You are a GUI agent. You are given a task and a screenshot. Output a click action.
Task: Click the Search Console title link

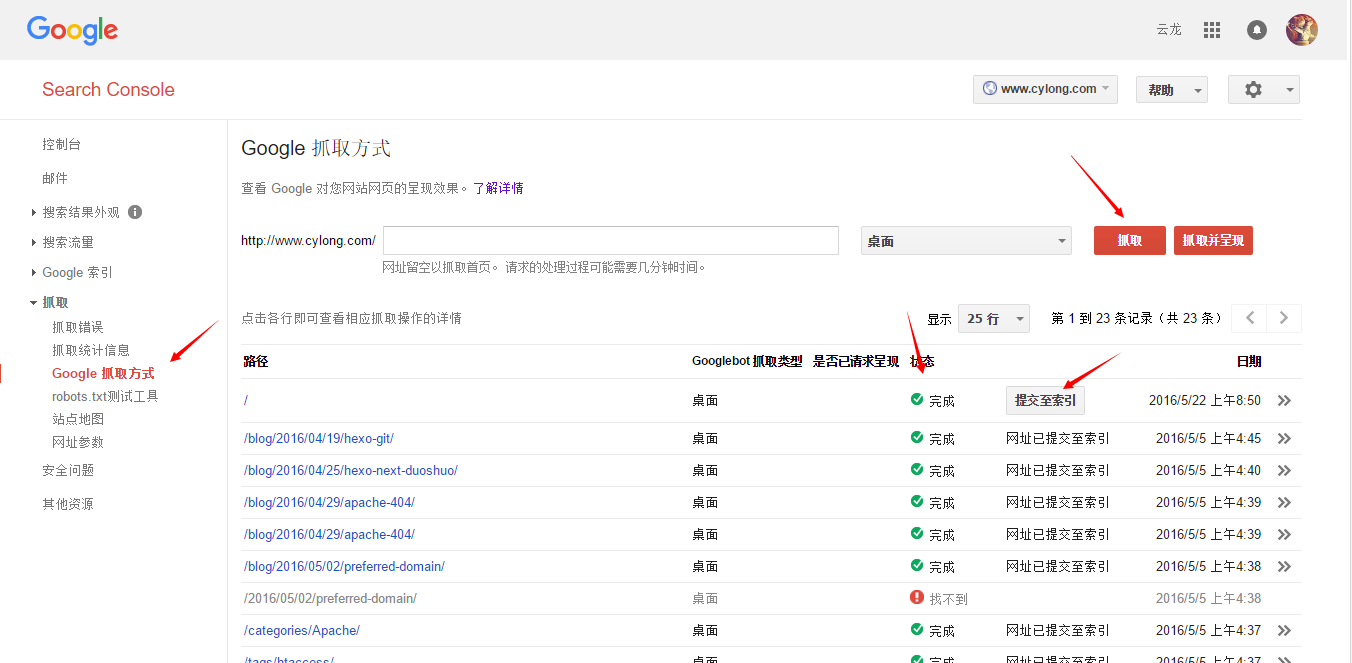click(x=108, y=89)
